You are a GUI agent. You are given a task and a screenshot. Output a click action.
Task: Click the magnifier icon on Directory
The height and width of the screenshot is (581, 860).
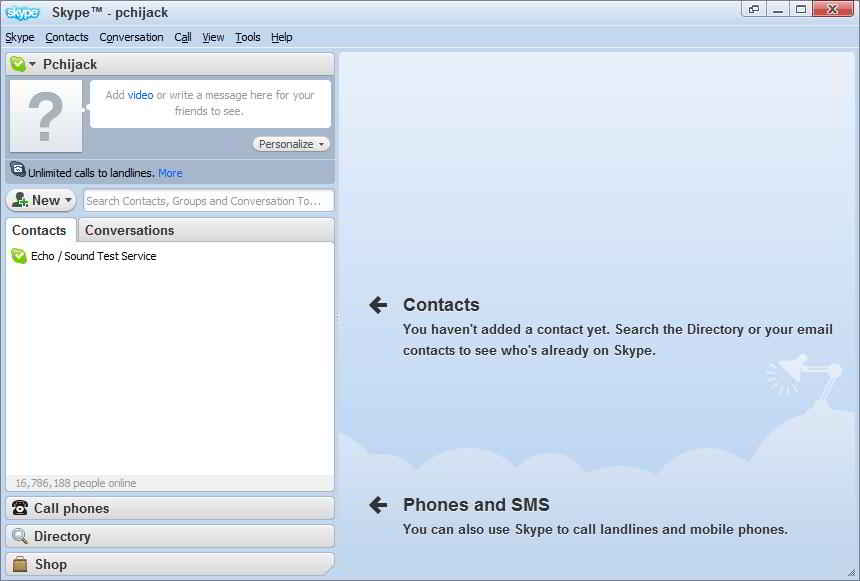pos(20,536)
